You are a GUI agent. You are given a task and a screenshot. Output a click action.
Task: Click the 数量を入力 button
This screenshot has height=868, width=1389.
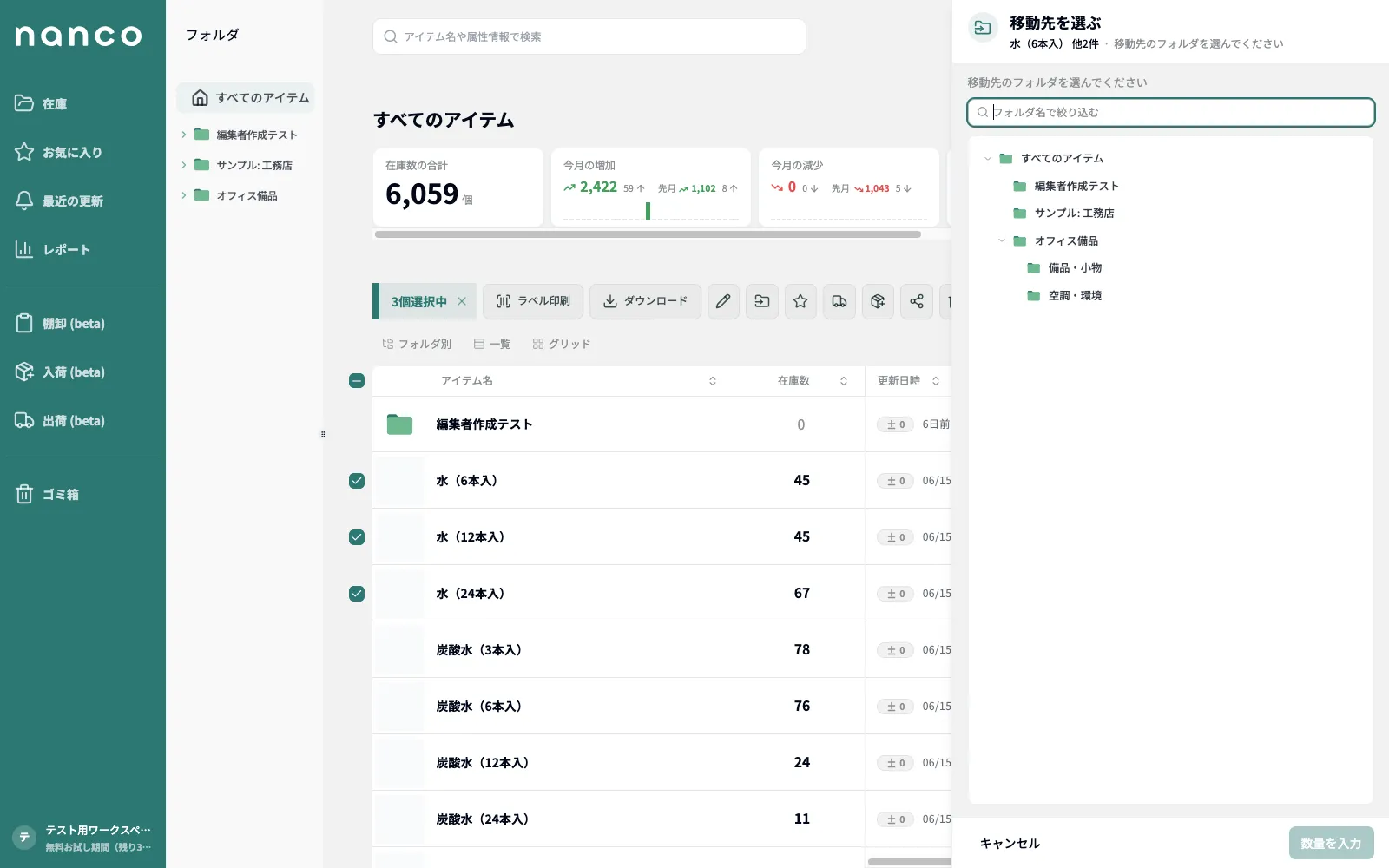coord(1331,843)
